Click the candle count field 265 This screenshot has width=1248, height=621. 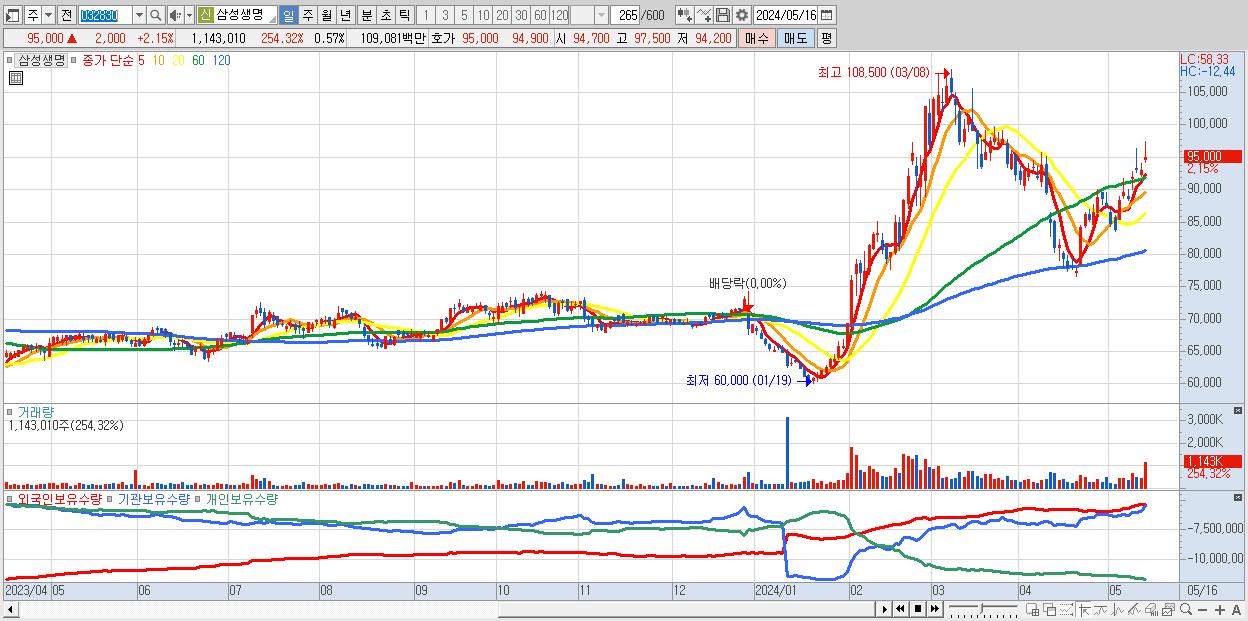click(x=625, y=15)
